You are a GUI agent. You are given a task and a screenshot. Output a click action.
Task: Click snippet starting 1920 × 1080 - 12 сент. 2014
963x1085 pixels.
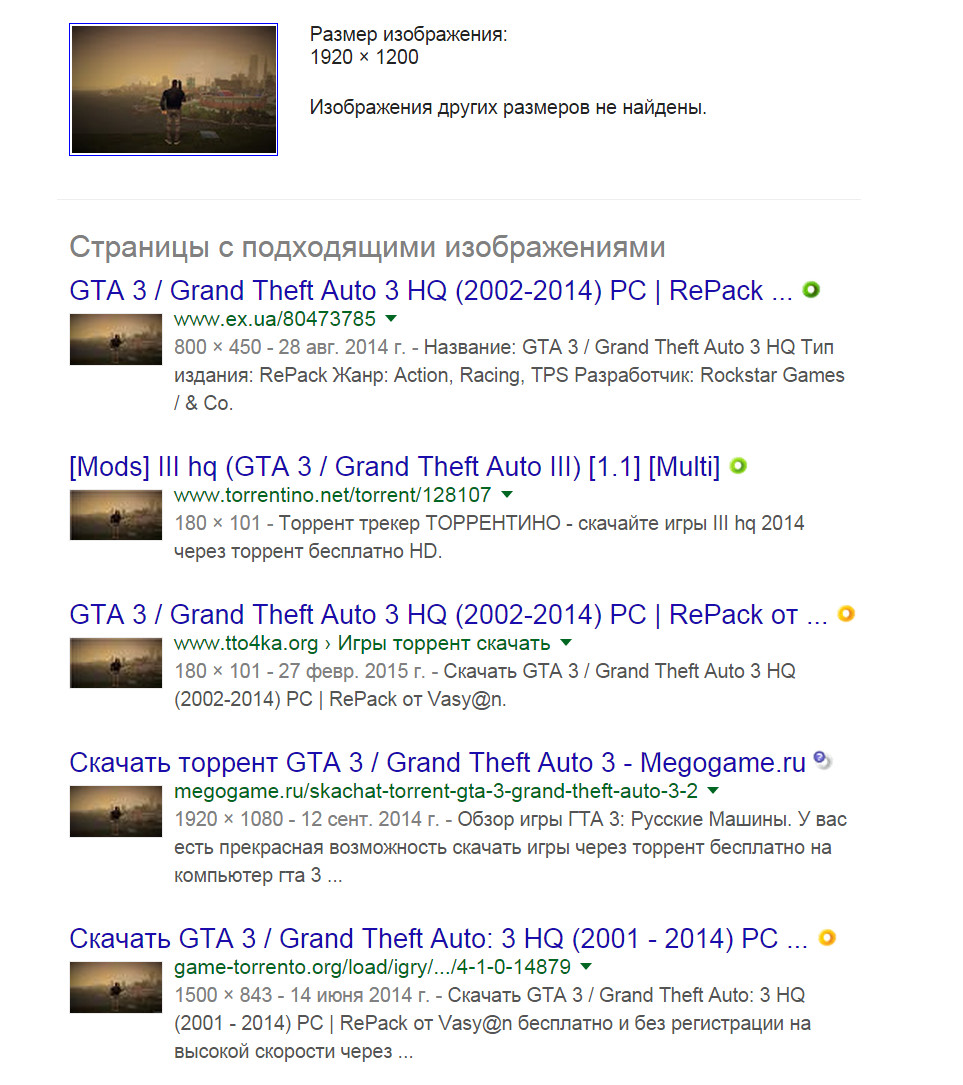click(511, 847)
